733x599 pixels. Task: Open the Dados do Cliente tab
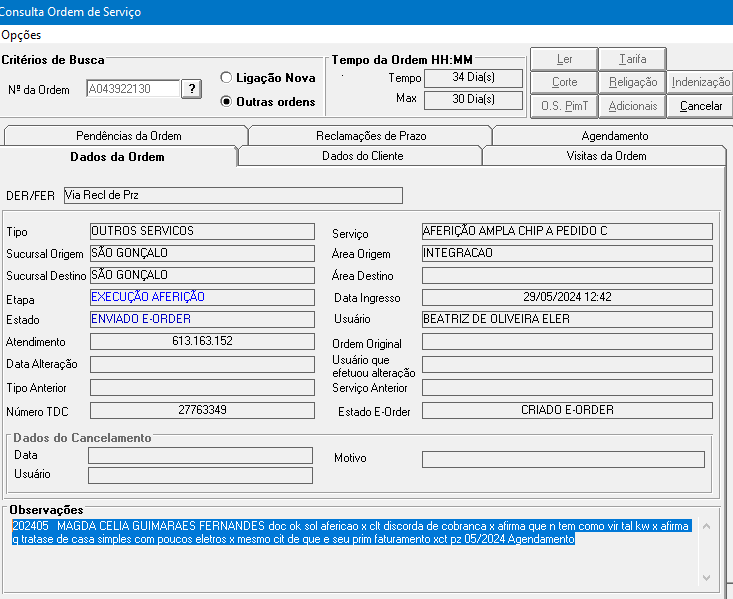[x=362, y=156]
